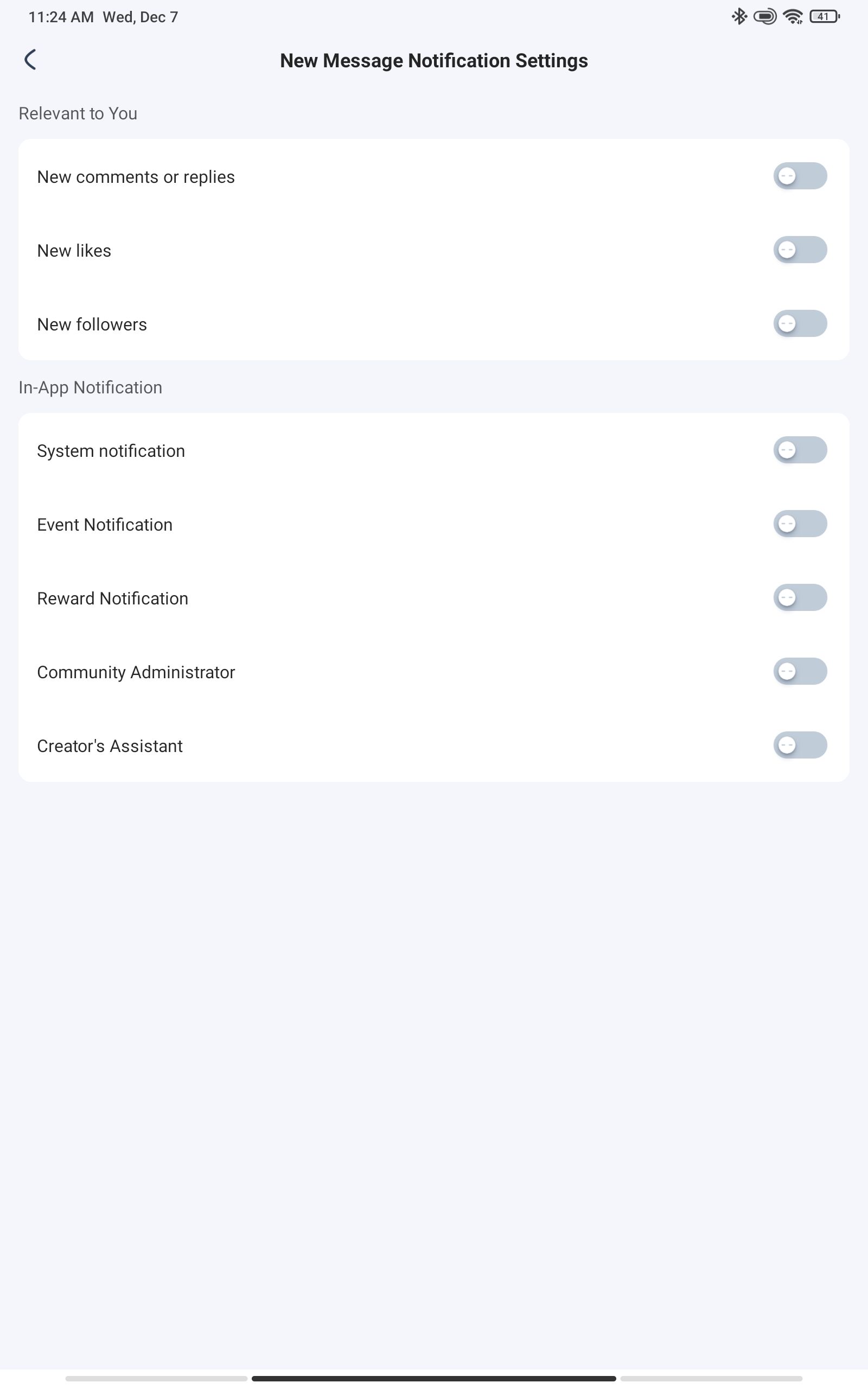Tap the page title New Message Notification Settings
The image size is (868, 1389).
433,61
